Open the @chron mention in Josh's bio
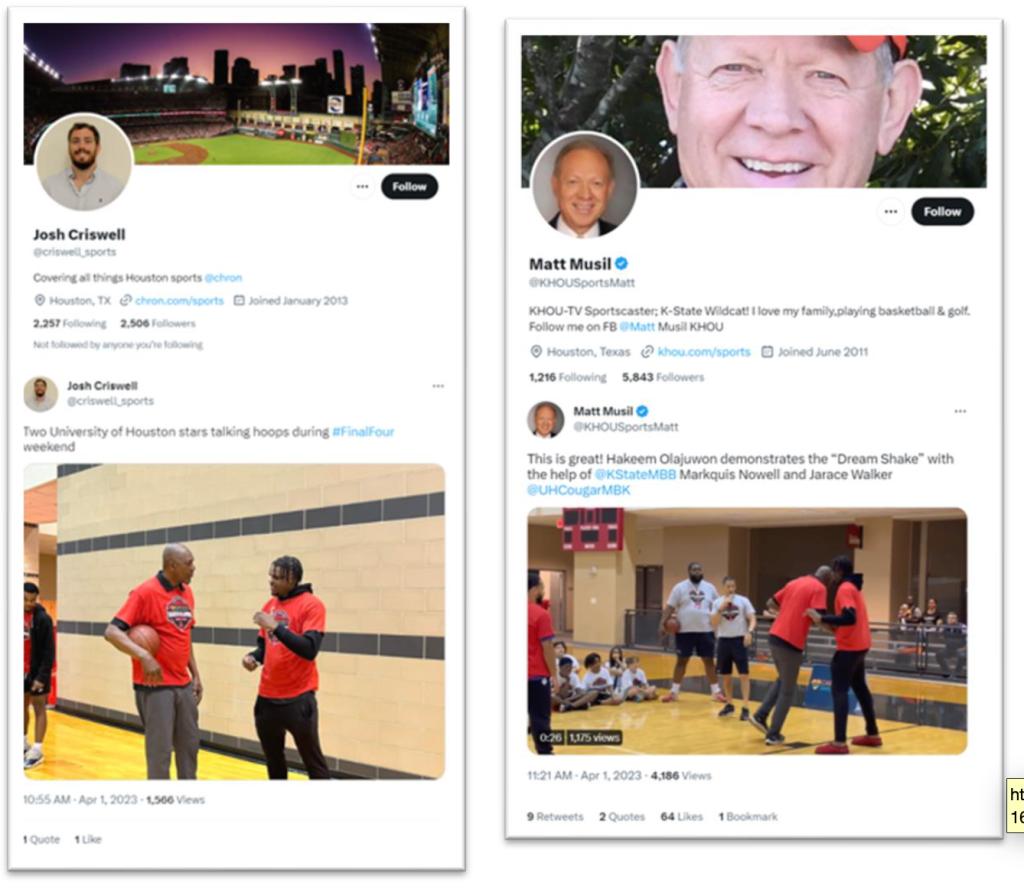This screenshot has width=1024, height=889. tap(223, 278)
